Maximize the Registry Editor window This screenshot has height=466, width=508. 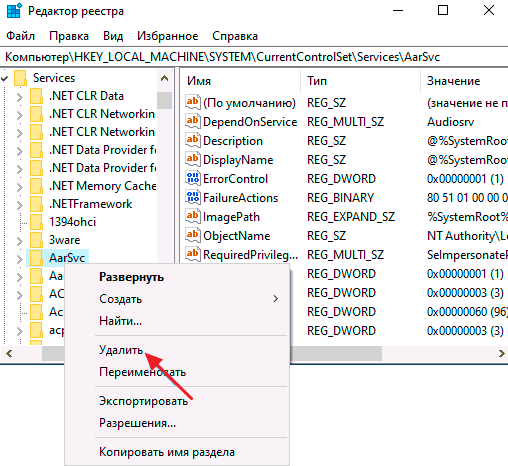tap(442, 10)
